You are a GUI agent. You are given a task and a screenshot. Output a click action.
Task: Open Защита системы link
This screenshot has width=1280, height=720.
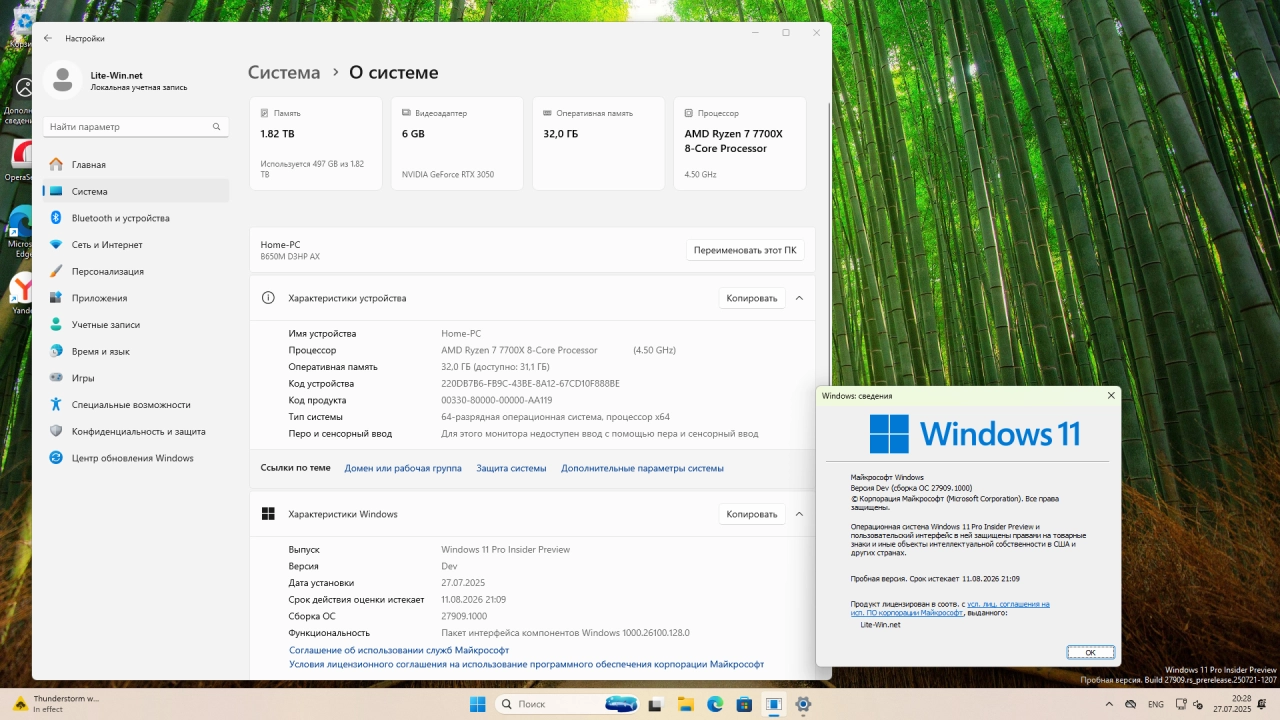pyautogui.click(x=511, y=468)
